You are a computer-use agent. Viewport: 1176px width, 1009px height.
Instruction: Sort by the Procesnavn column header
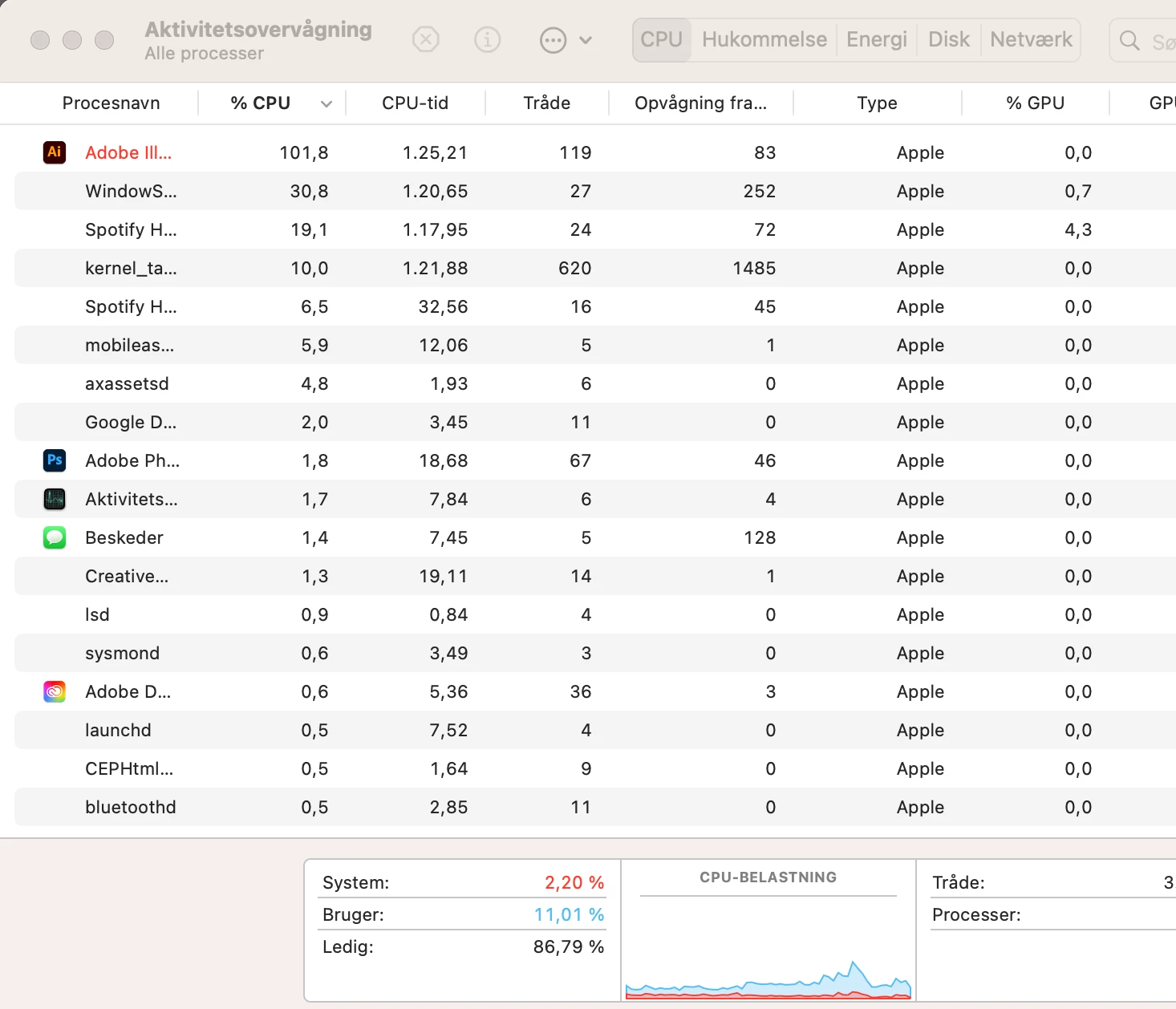tap(112, 103)
